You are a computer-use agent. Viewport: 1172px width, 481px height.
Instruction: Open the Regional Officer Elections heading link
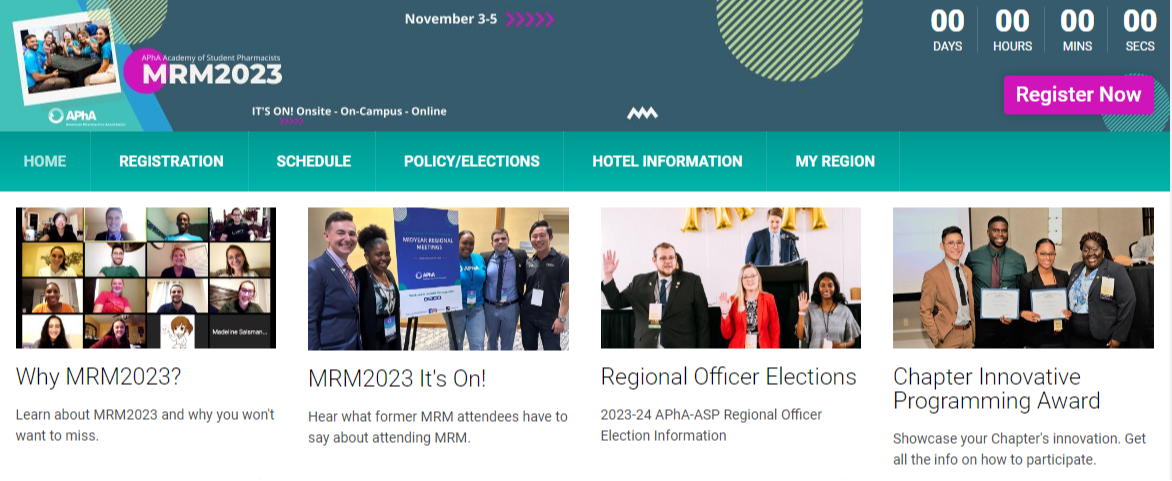[x=728, y=377]
